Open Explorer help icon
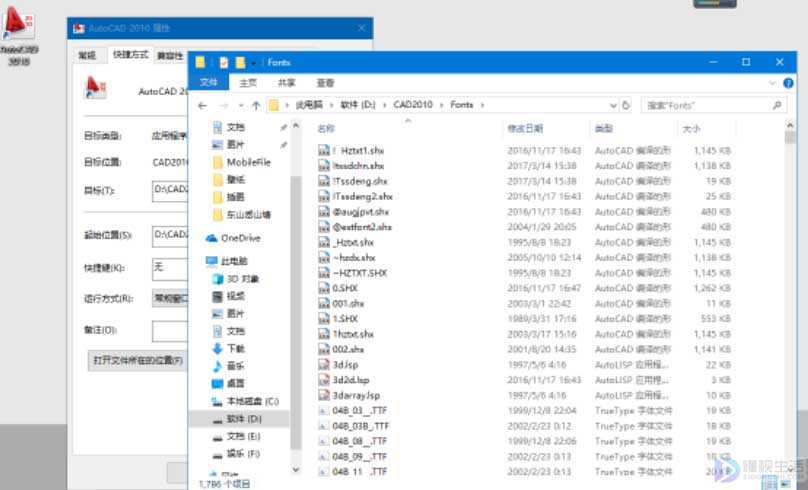Viewport: 808px width, 490px height. (788, 83)
